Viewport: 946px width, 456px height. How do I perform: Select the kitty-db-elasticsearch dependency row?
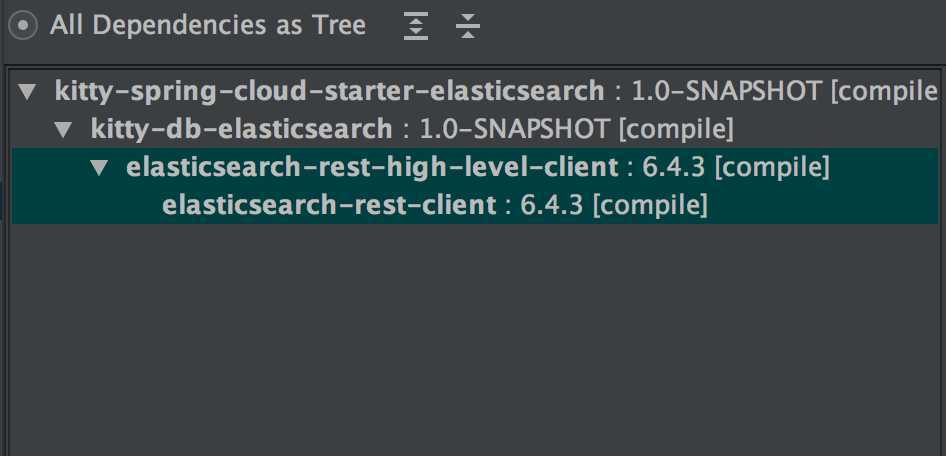pos(475,129)
